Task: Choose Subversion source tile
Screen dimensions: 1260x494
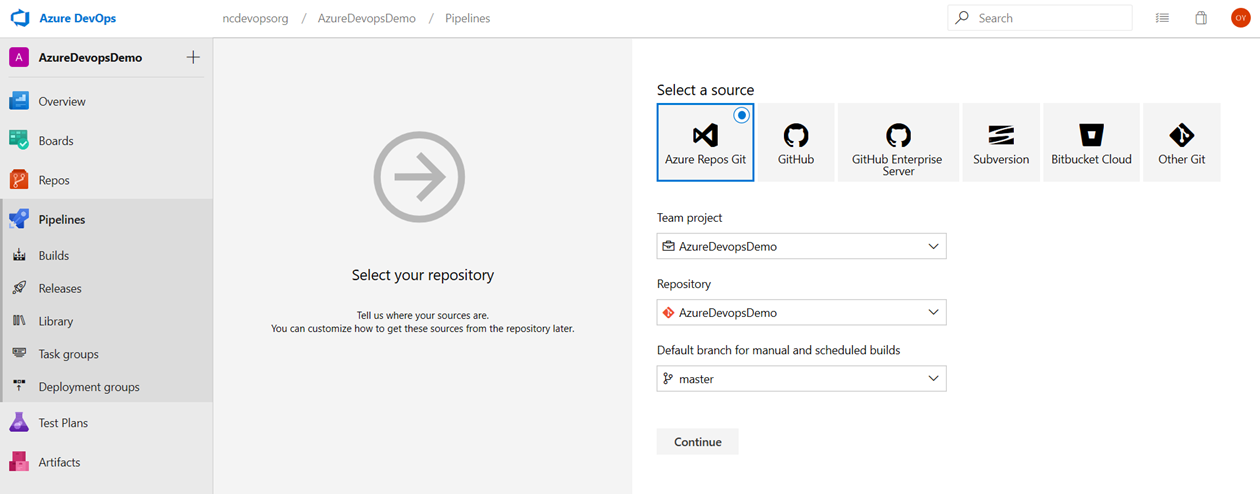Action: coord(1001,142)
